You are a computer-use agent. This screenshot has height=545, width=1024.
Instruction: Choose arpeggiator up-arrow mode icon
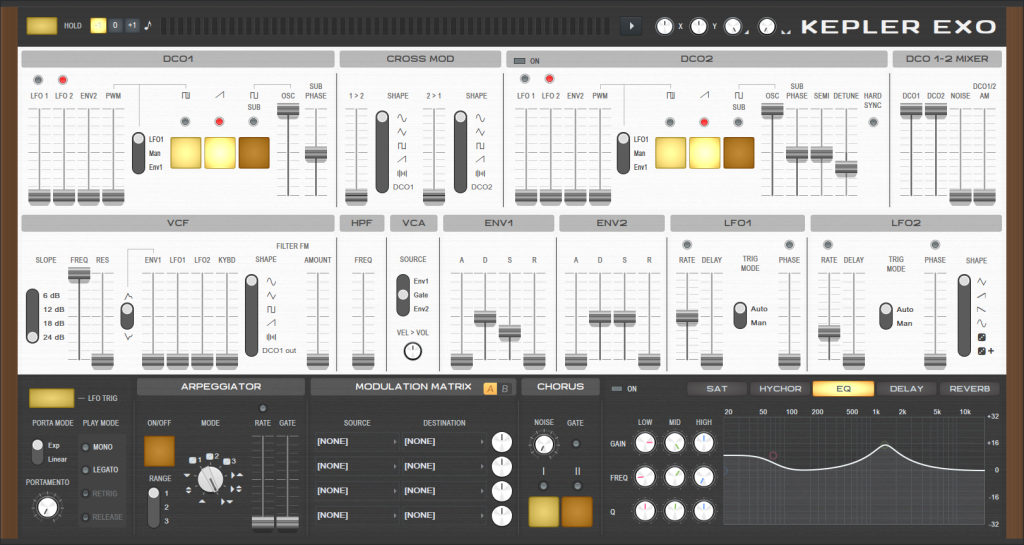202,501
